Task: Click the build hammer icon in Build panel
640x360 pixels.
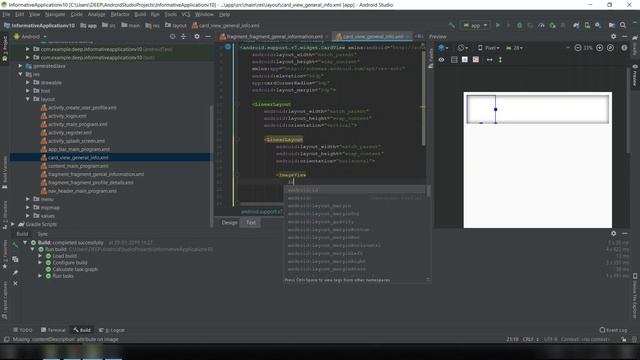Action: click(x=15, y=245)
